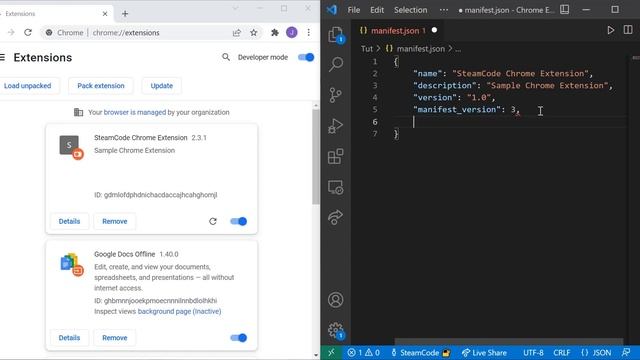This screenshot has height=360, width=640.
Task: Bookmark this page with star icon
Action: click(253, 33)
